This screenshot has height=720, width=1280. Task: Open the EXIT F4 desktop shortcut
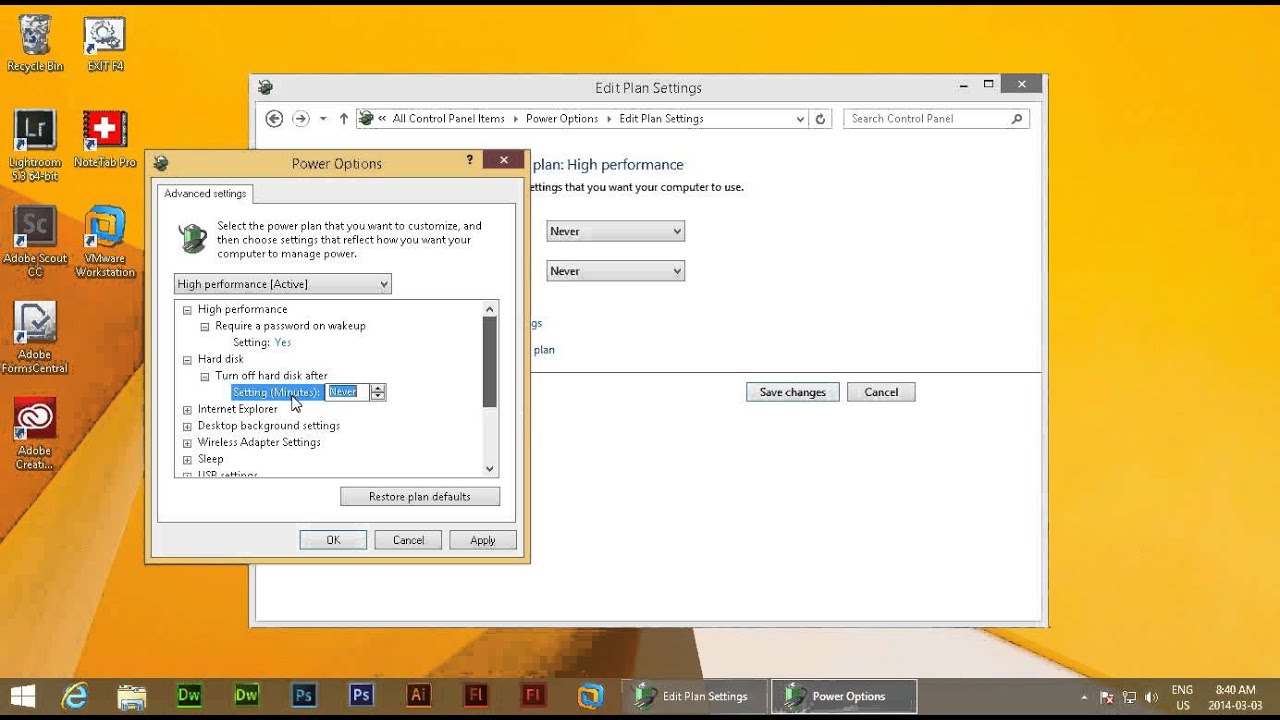(x=105, y=44)
